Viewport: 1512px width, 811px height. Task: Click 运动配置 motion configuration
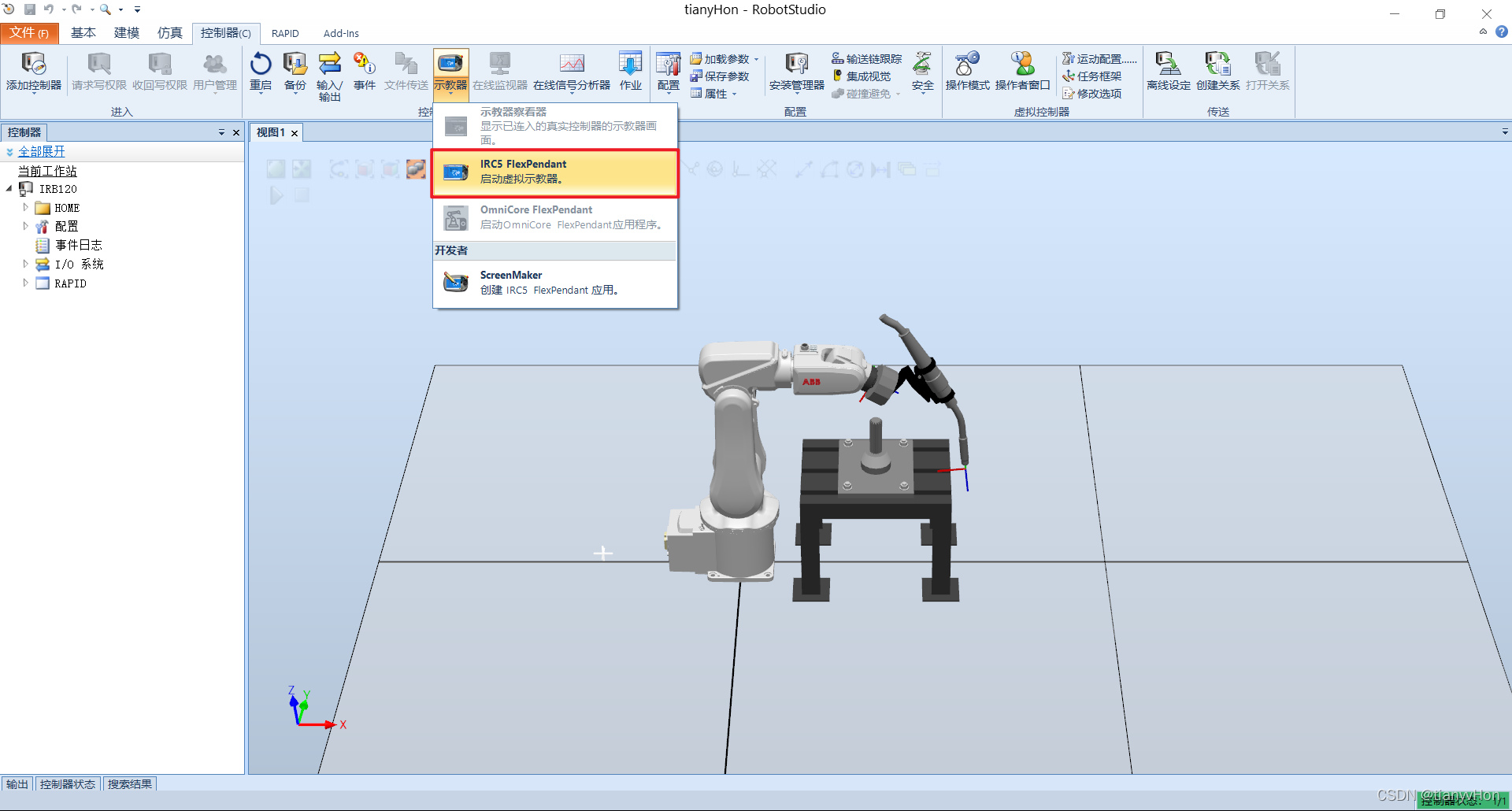pos(1099,59)
